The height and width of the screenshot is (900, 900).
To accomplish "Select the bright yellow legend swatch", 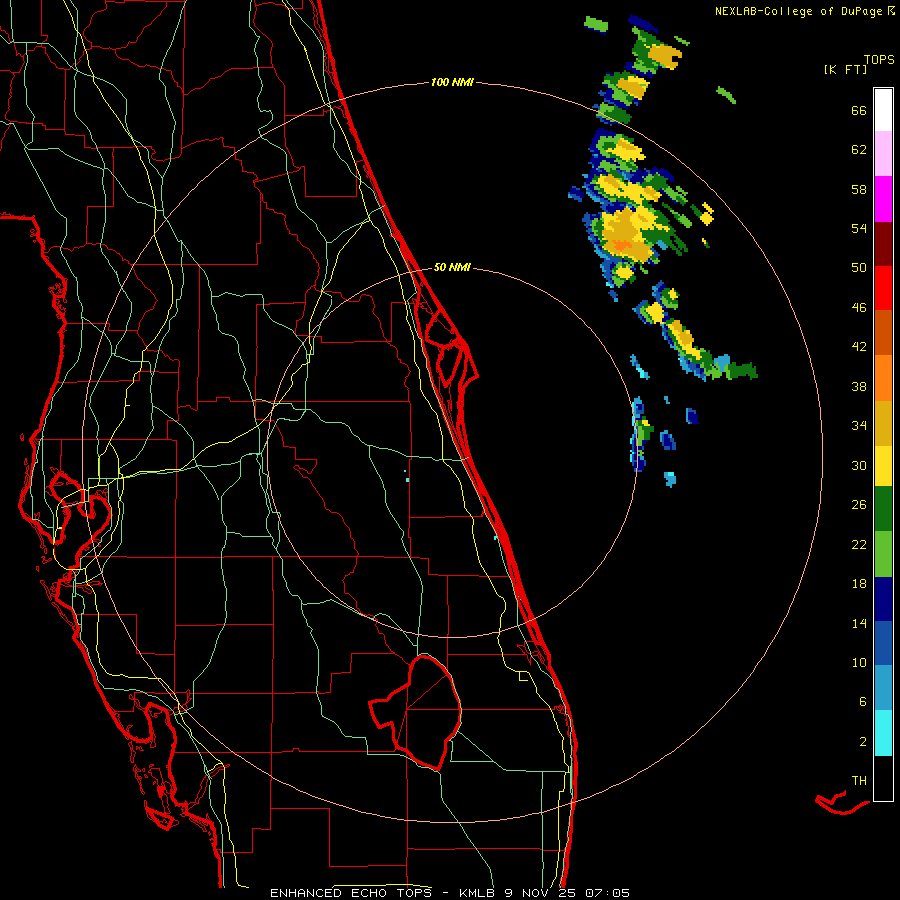I will 883,467.
